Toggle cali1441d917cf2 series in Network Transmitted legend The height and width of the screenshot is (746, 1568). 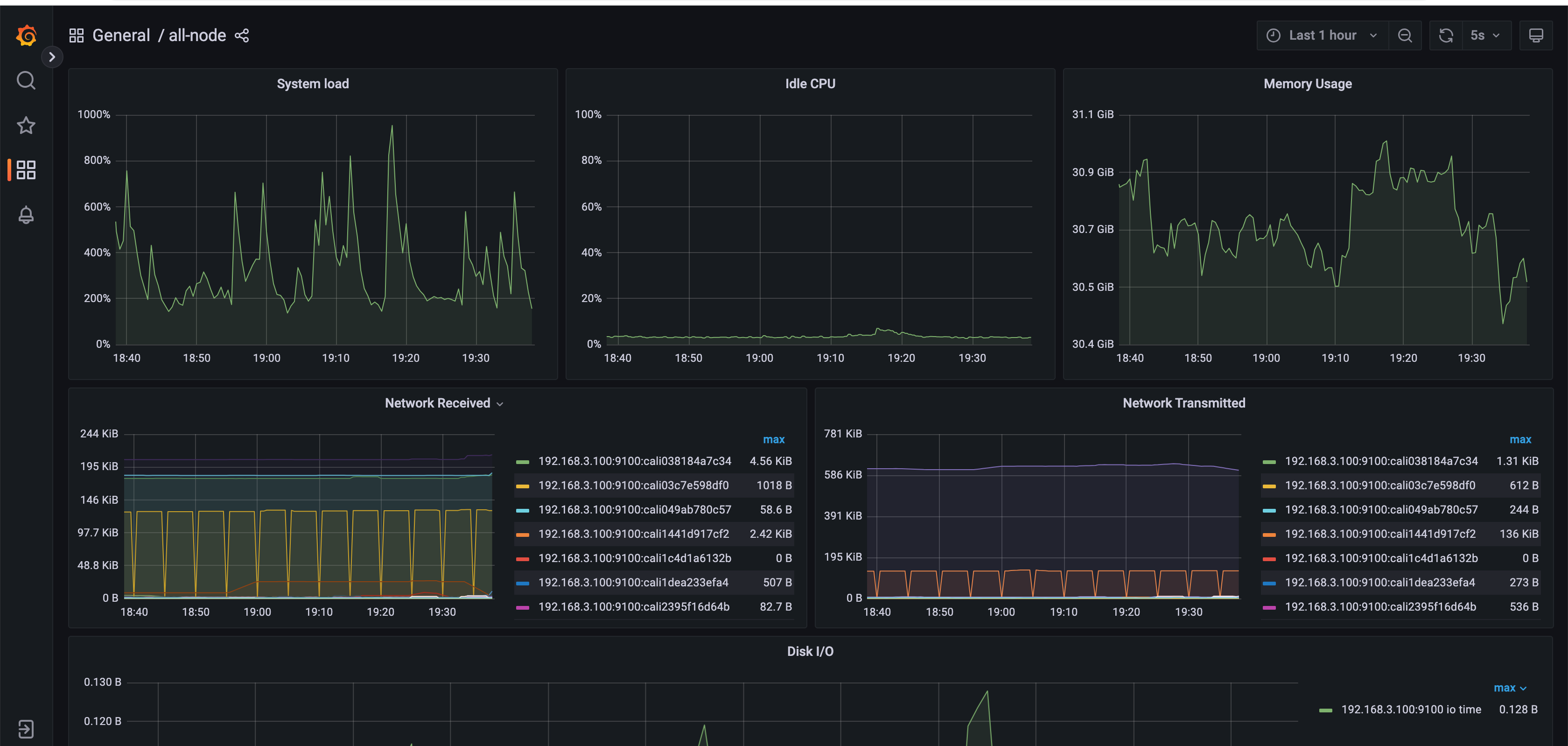point(1380,534)
